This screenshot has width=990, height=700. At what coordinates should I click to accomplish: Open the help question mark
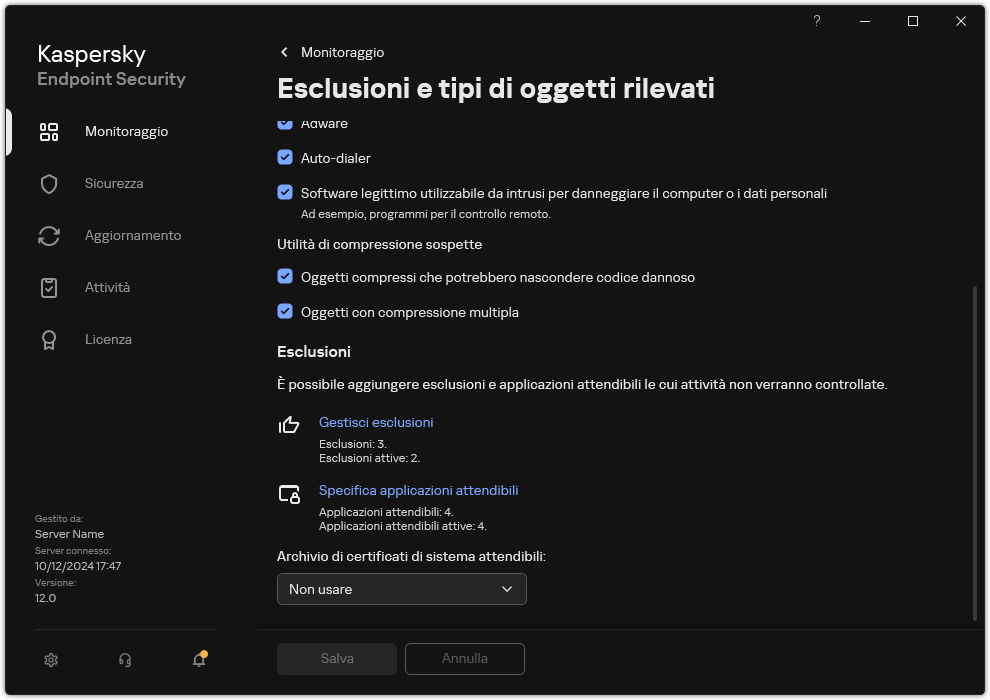point(816,21)
